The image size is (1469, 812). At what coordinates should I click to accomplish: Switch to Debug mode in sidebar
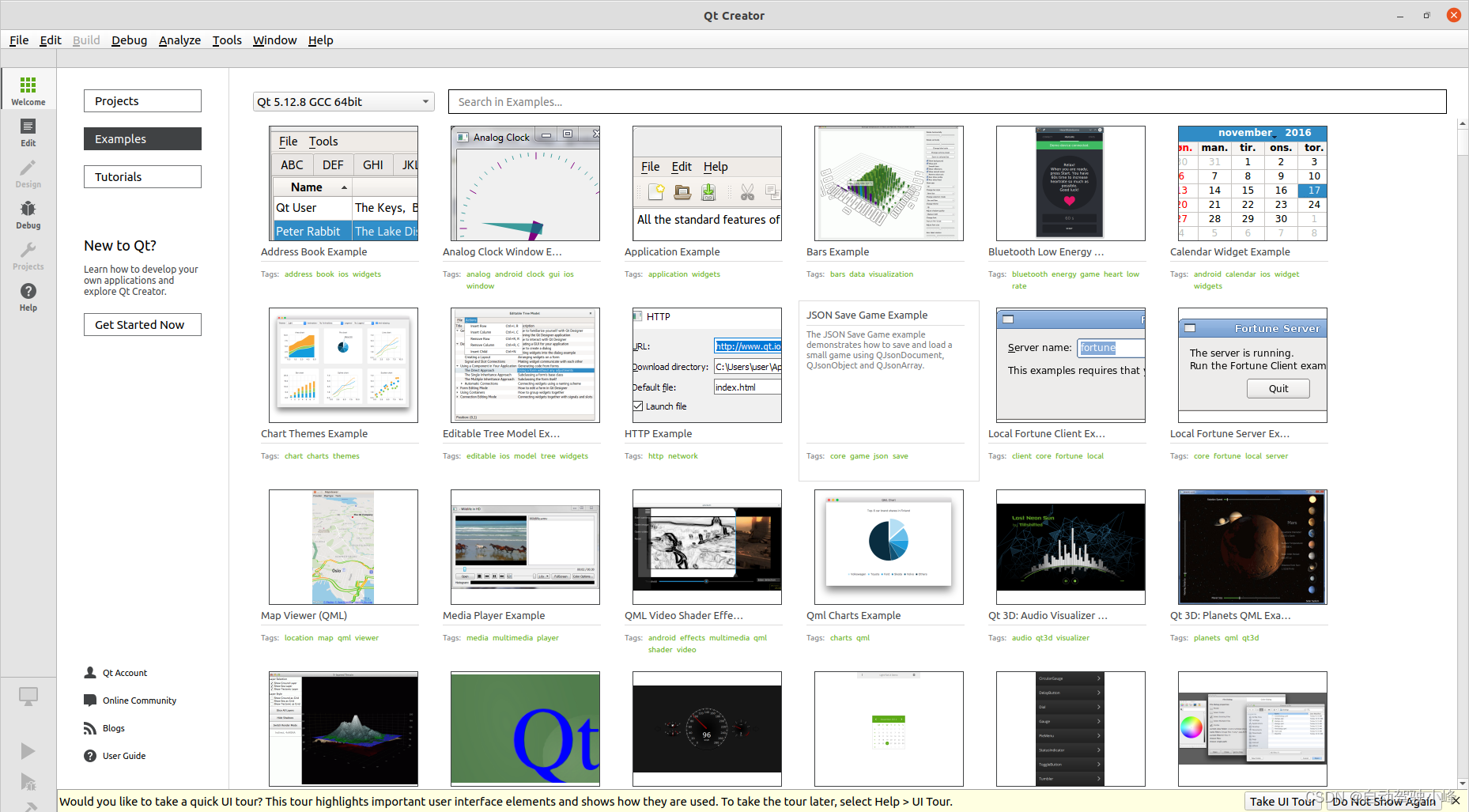point(28,213)
